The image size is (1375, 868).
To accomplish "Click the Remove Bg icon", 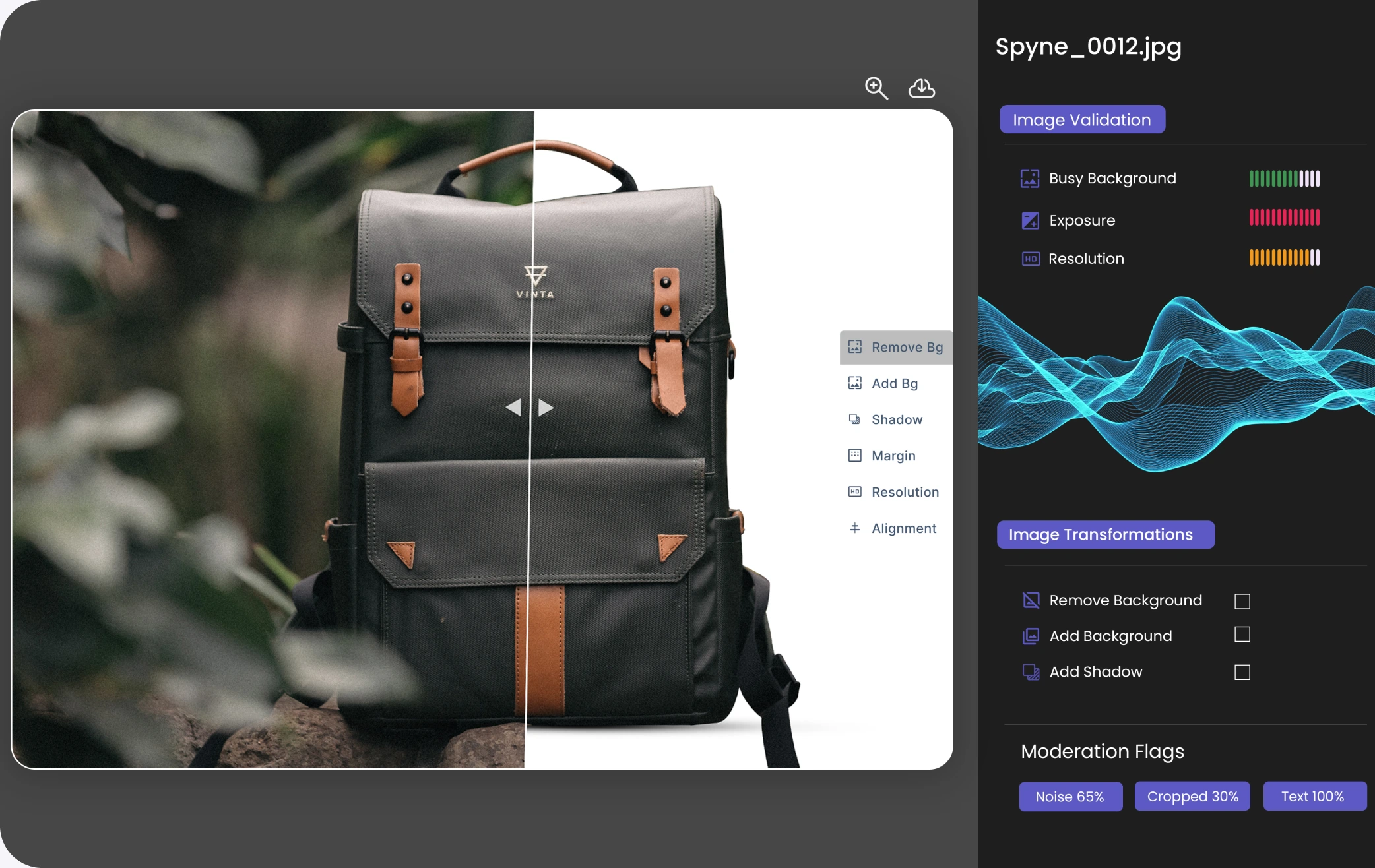I will [855, 346].
